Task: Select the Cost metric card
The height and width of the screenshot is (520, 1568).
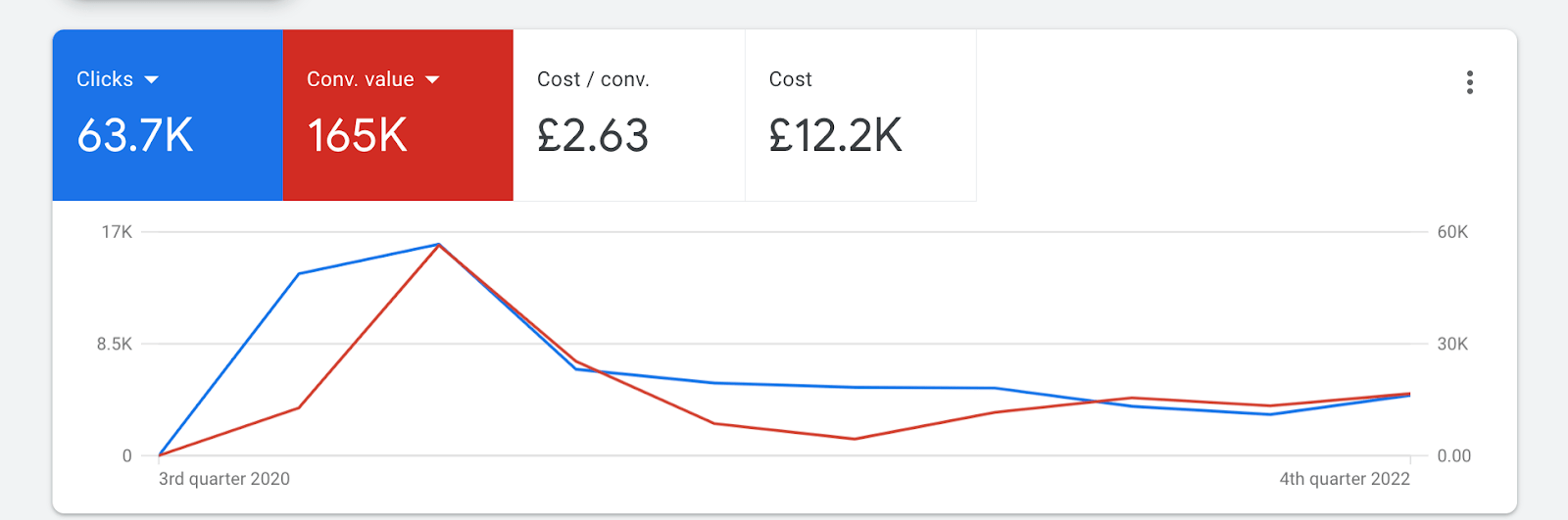Action: (860, 116)
